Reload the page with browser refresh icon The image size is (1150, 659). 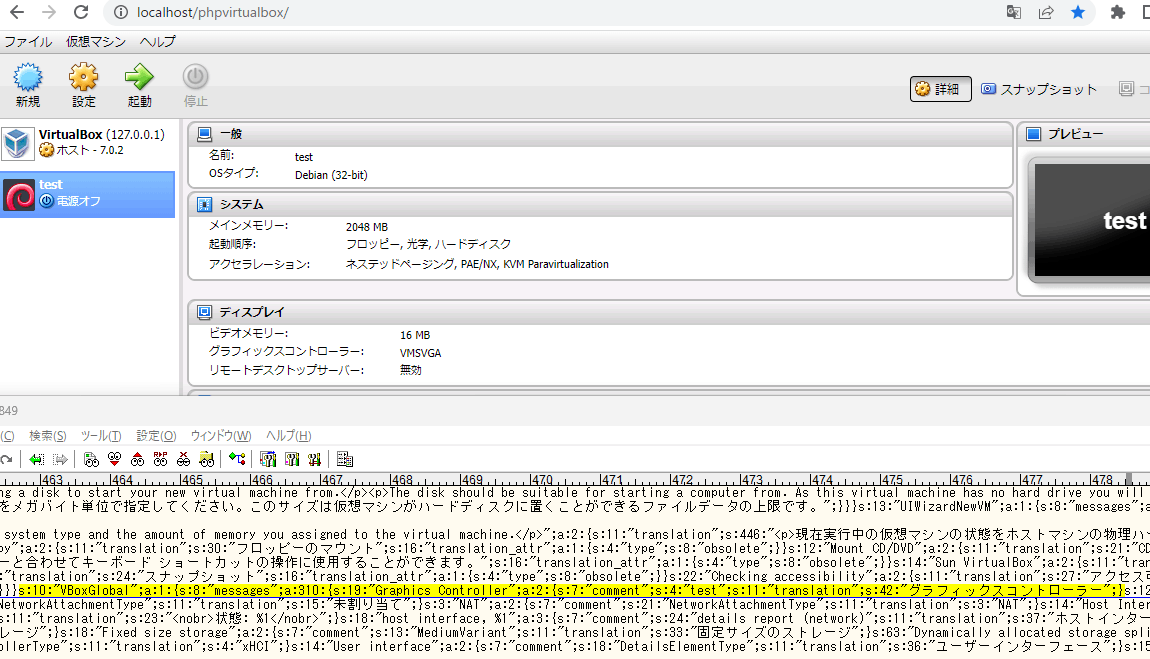pyautogui.click(x=81, y=12)
